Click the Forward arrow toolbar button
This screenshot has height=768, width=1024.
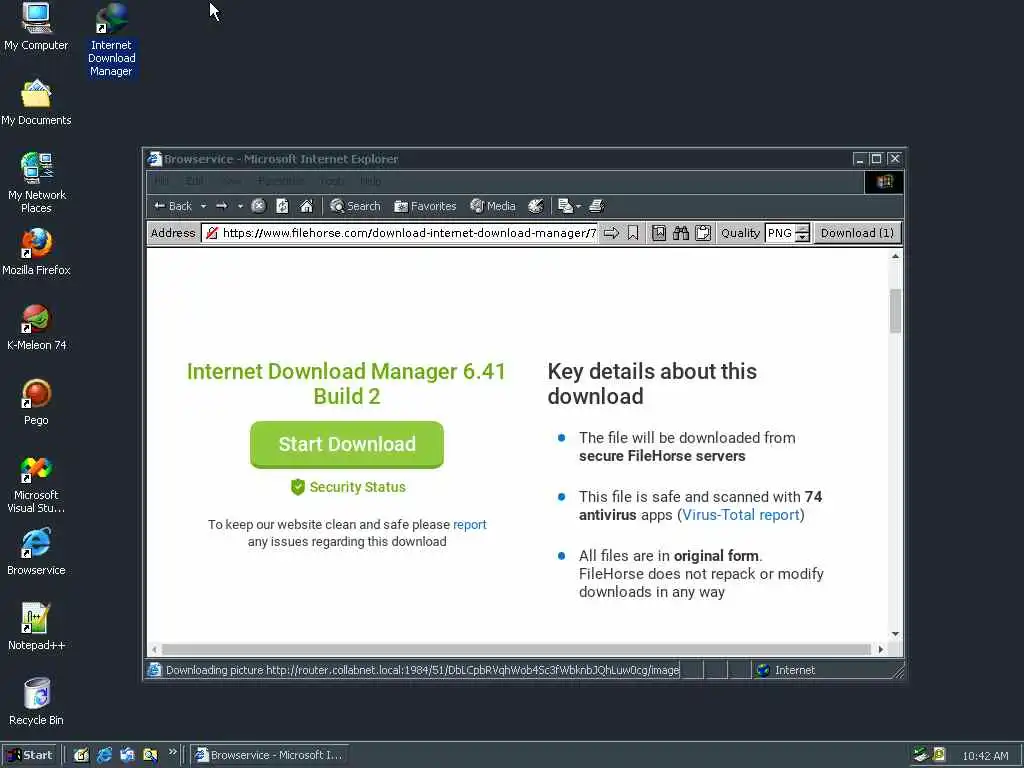(222, 206)
